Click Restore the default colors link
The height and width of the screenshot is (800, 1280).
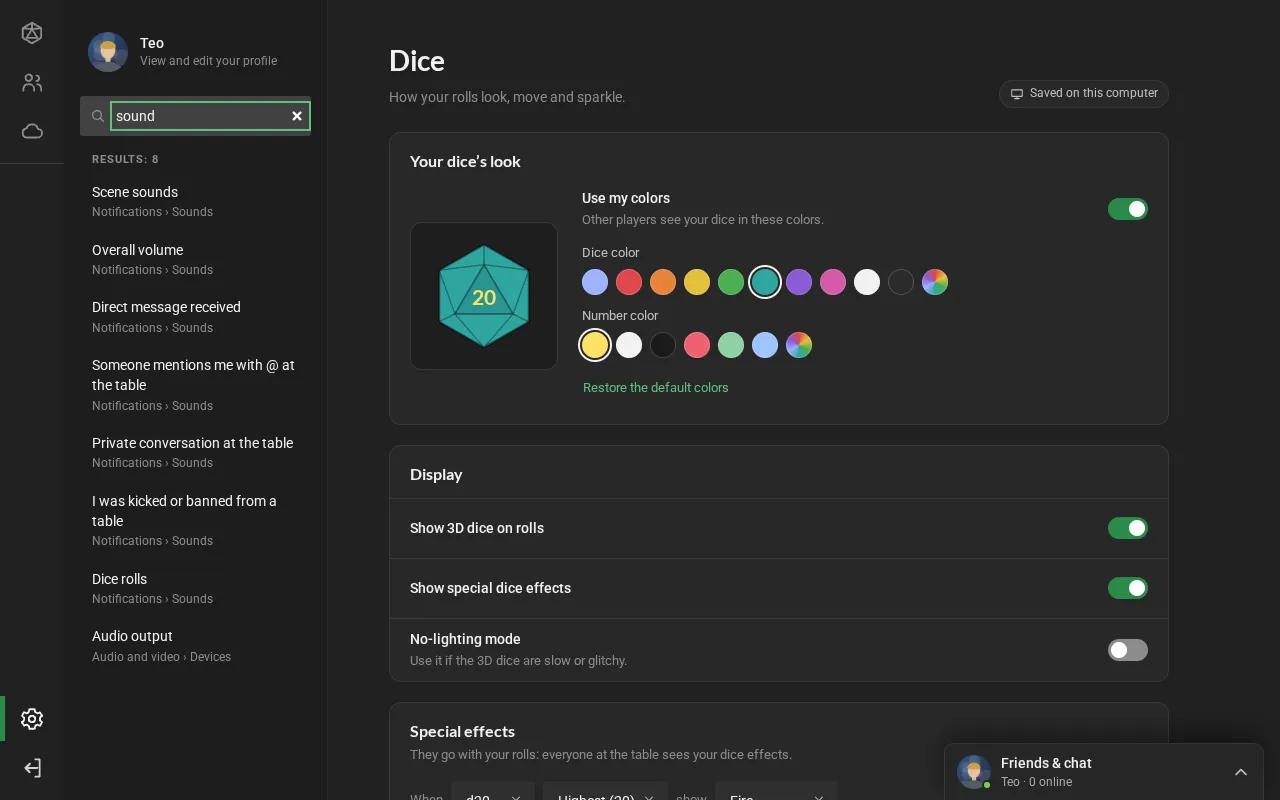coord(656,388)
